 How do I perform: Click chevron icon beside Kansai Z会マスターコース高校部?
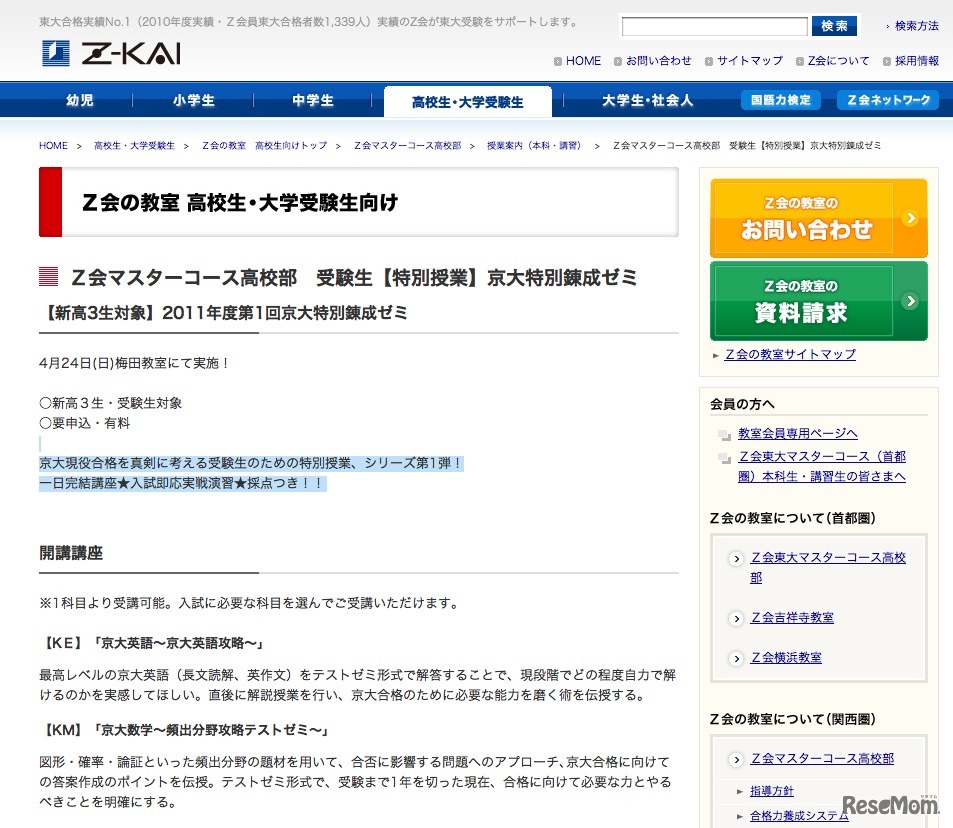pos(736,760)
